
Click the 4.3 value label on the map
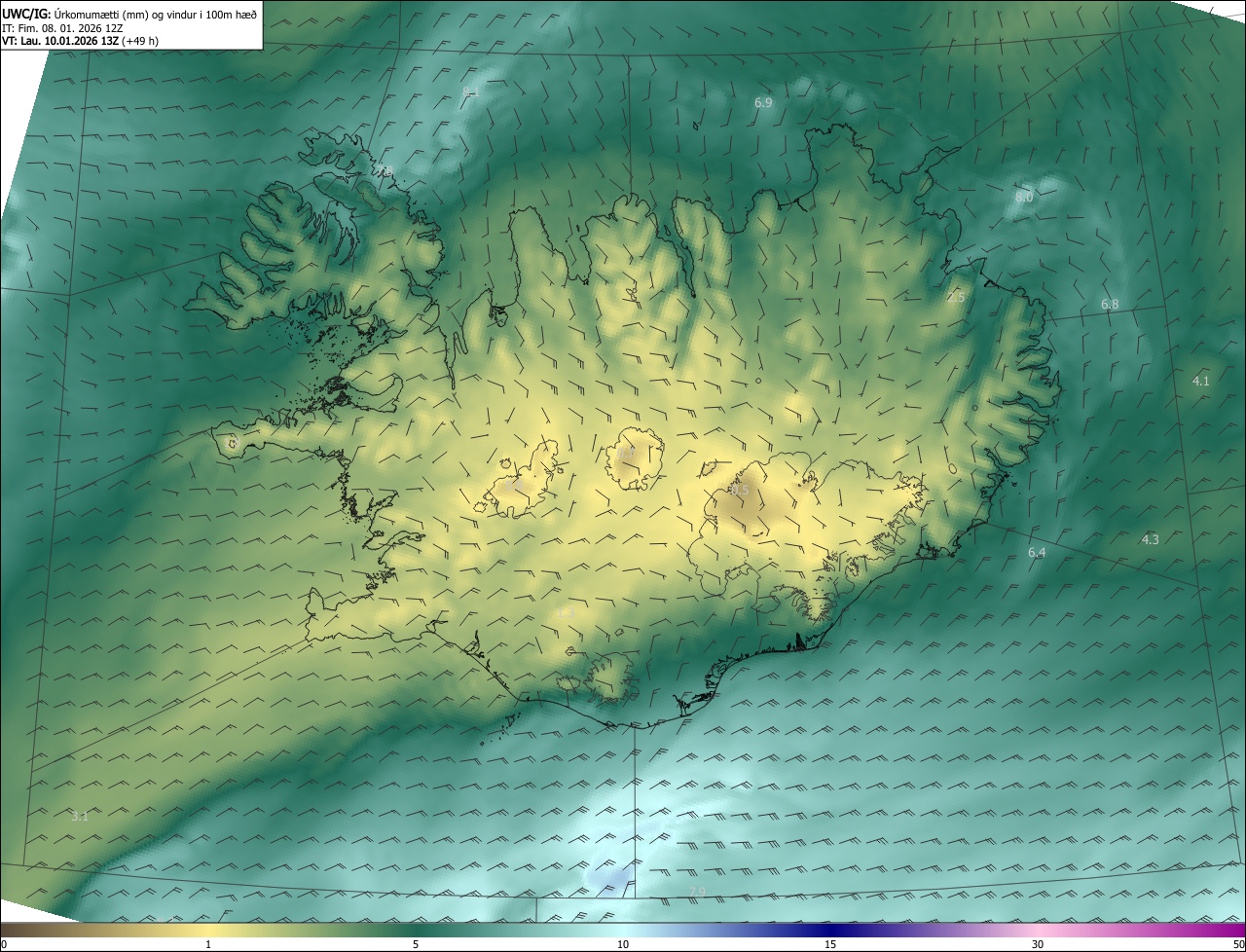click(x=1151, y=539)
